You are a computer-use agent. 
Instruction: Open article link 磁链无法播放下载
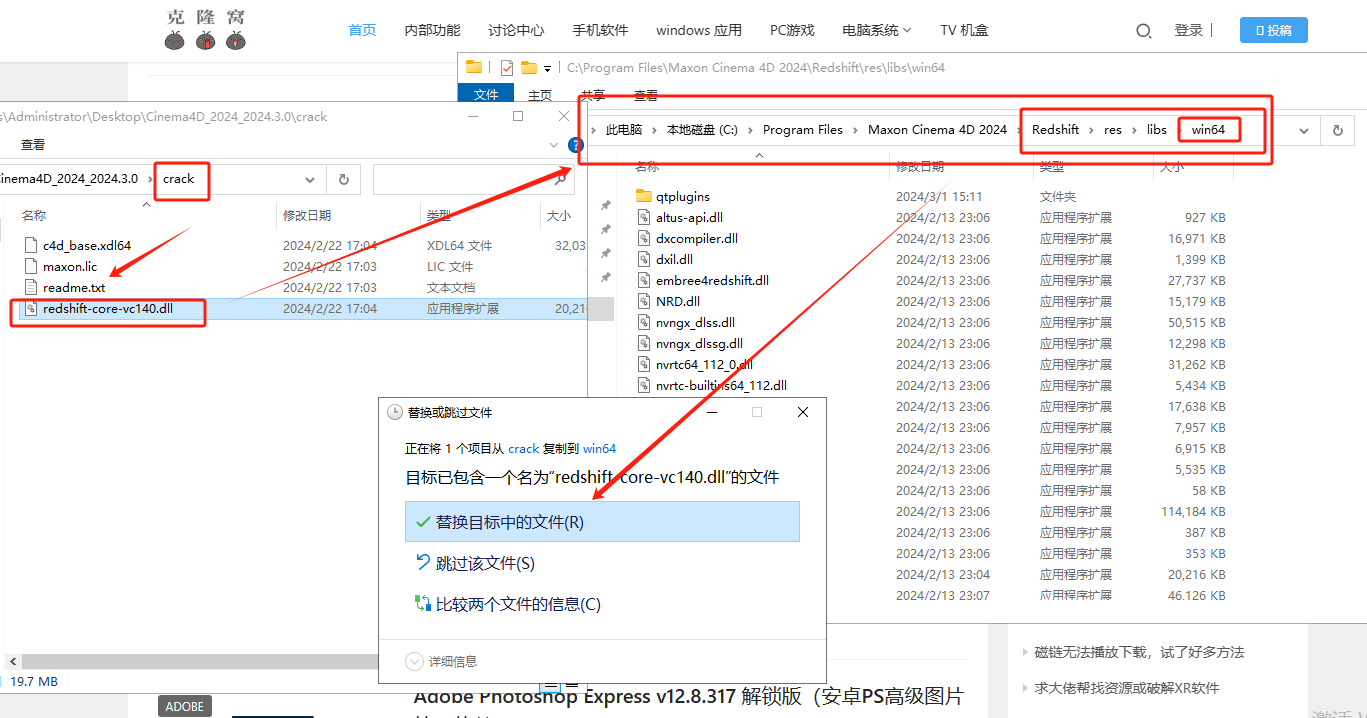point(1139,652)
